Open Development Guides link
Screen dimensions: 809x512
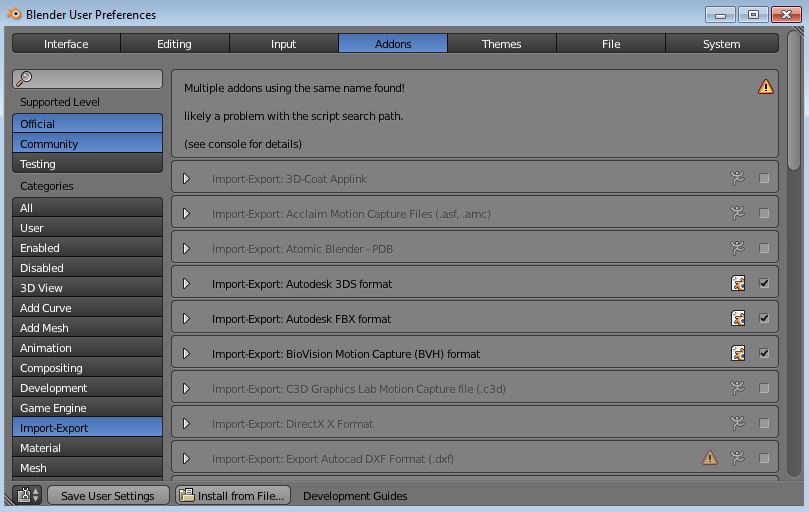[355, 496]
